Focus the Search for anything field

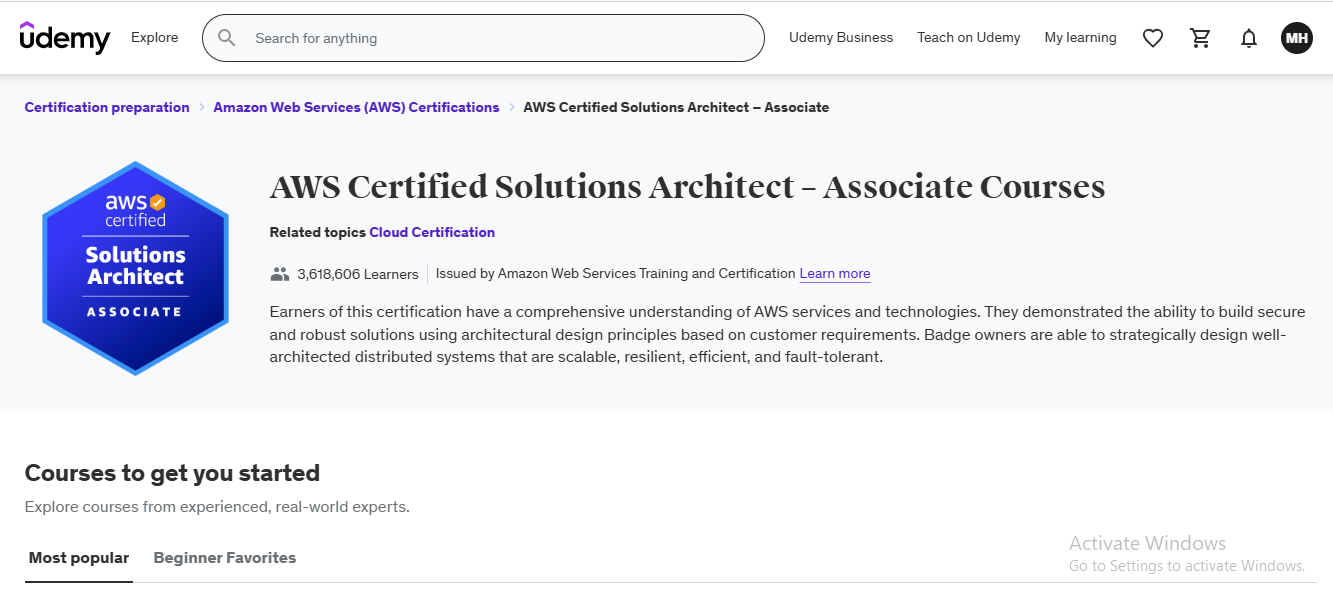click(x=483, y=38)
